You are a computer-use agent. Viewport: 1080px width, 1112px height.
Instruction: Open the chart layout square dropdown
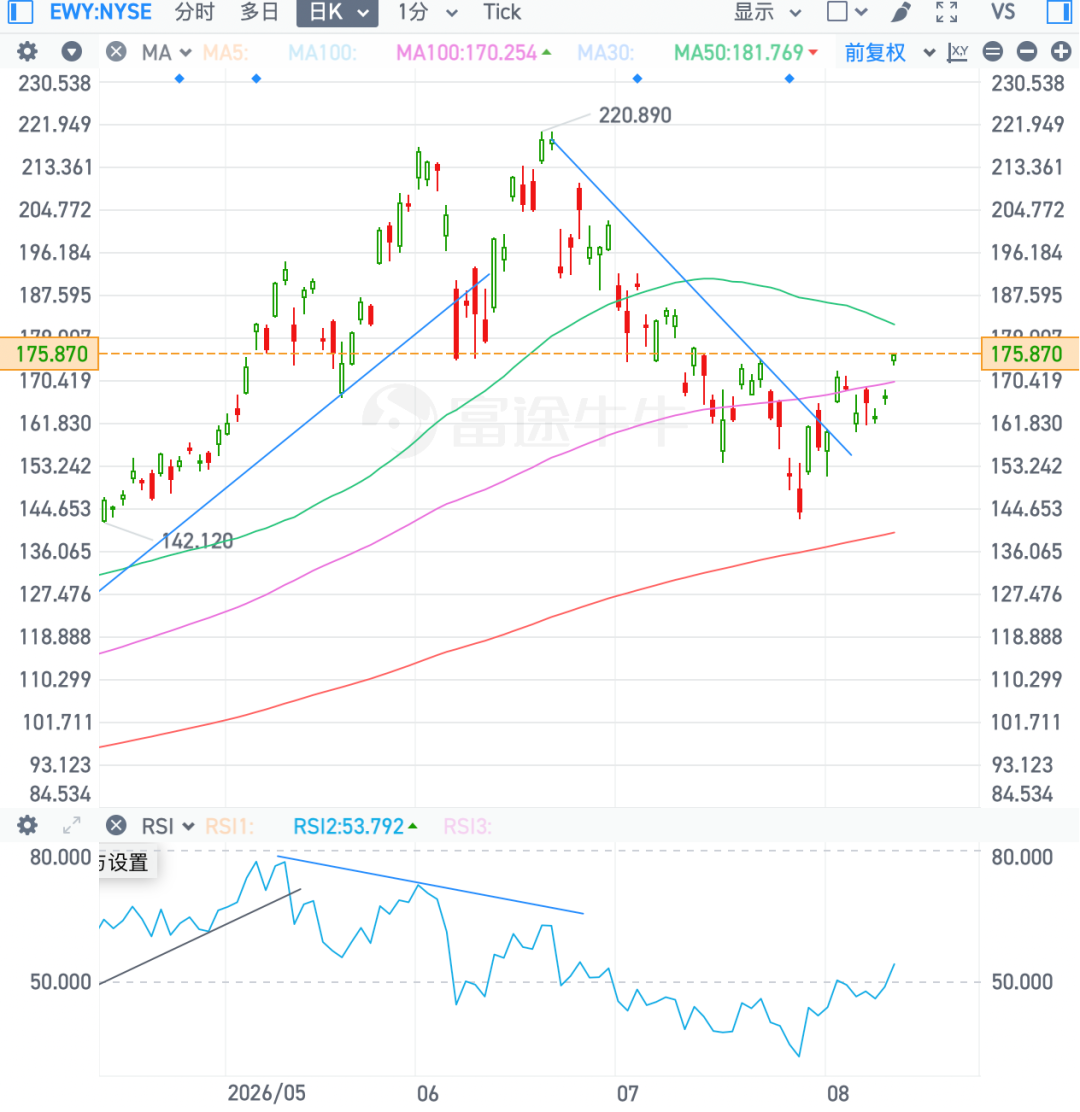pos(847,12)
